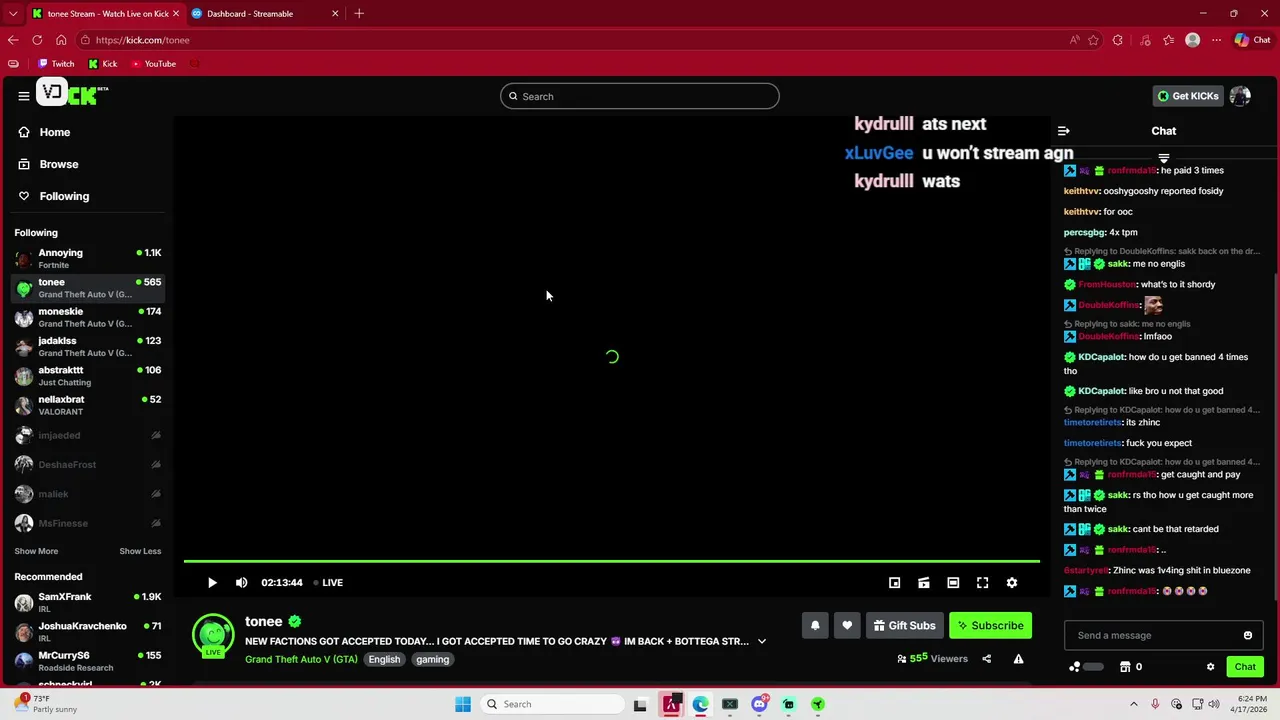Open Grand Theft Auto V category link

click(301, 660)
